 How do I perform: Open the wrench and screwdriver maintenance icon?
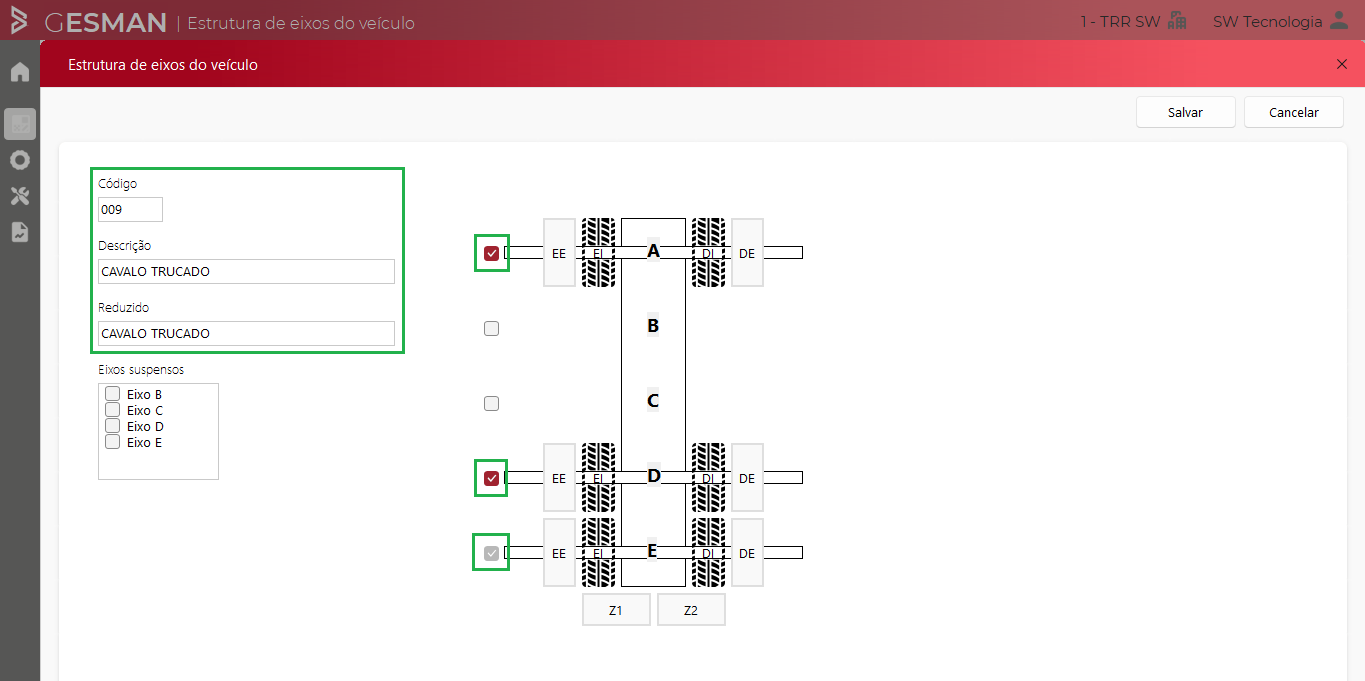[19, 196]
